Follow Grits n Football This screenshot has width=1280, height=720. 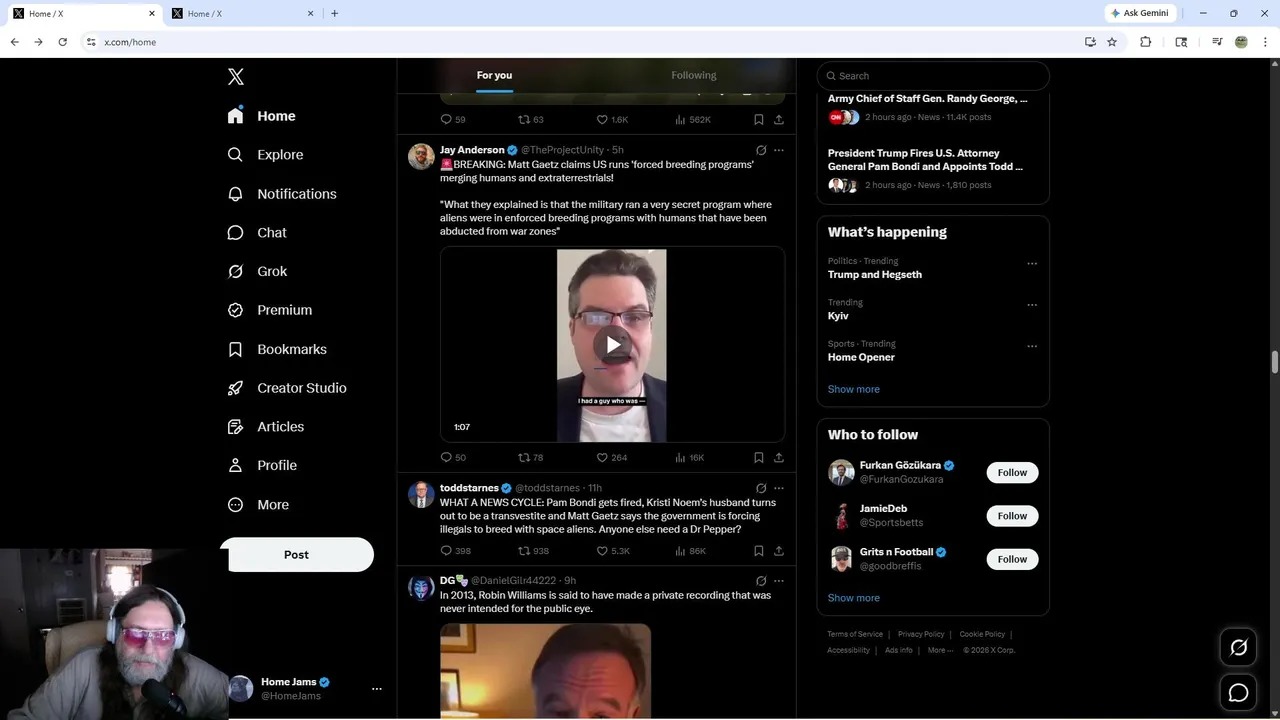(x=1012, y=559)
